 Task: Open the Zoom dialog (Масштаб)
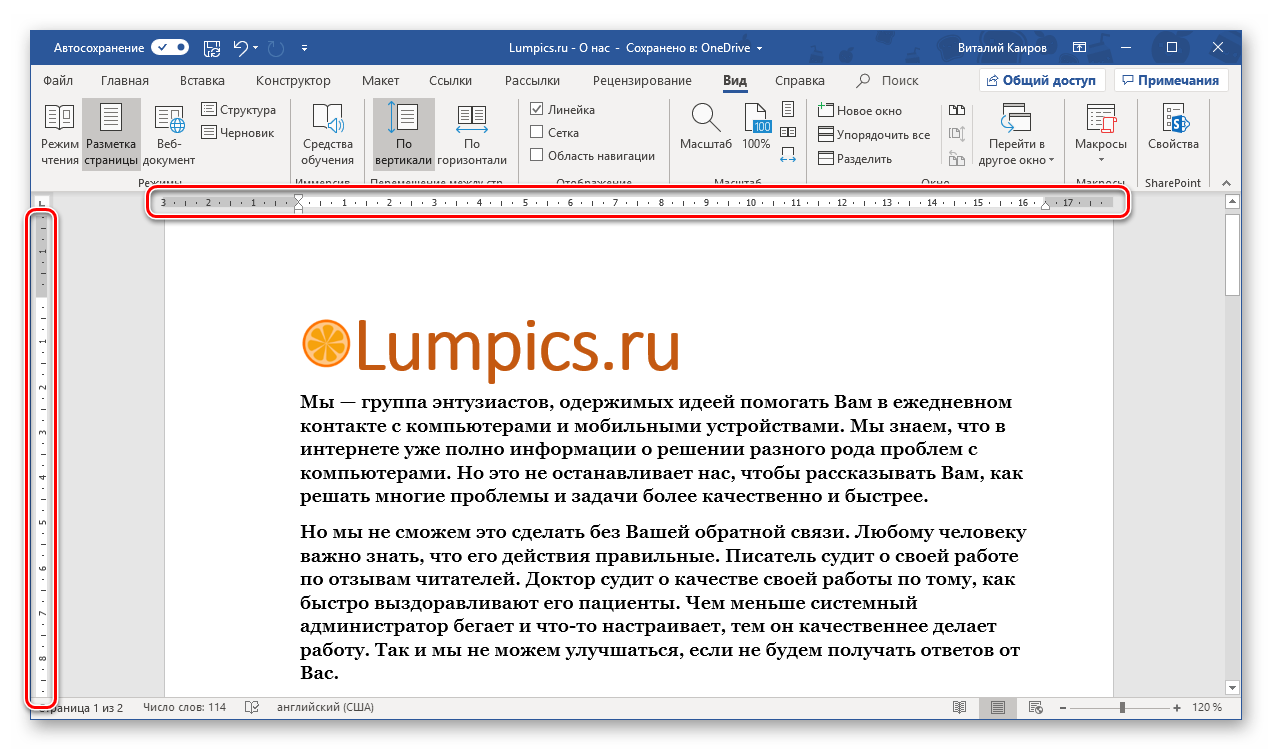pyautogui.click(x=706, y=128)
